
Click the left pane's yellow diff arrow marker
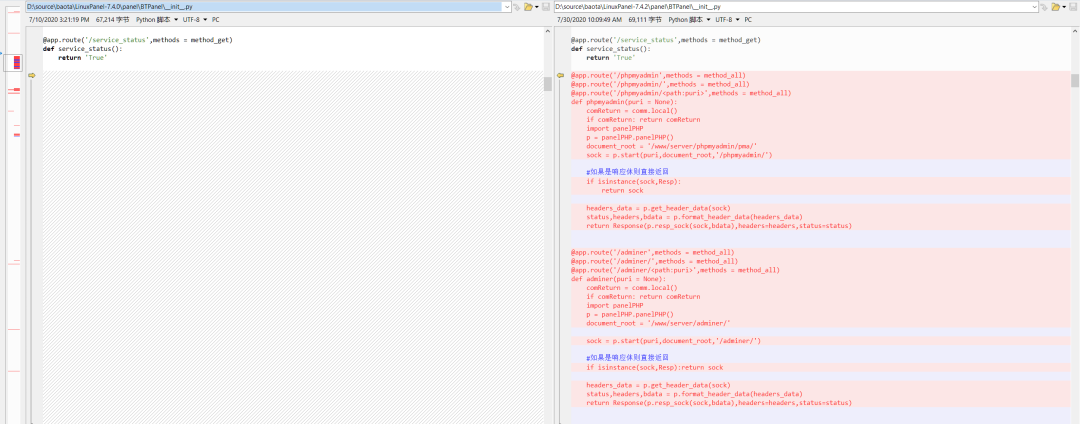(31, 76)
